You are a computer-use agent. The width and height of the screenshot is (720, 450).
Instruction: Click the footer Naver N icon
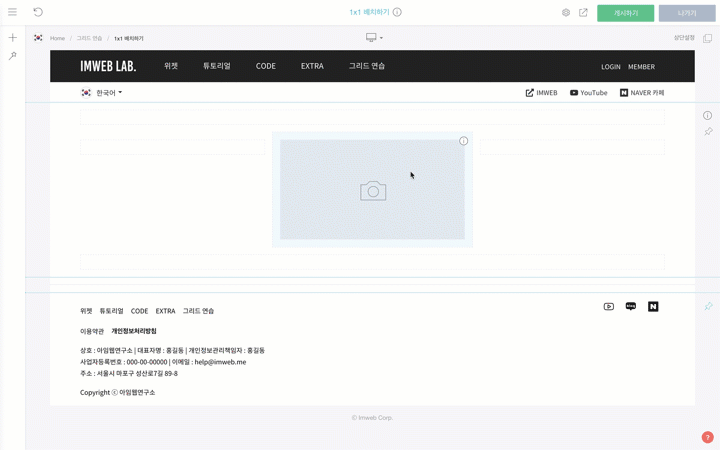coord(653,306)
